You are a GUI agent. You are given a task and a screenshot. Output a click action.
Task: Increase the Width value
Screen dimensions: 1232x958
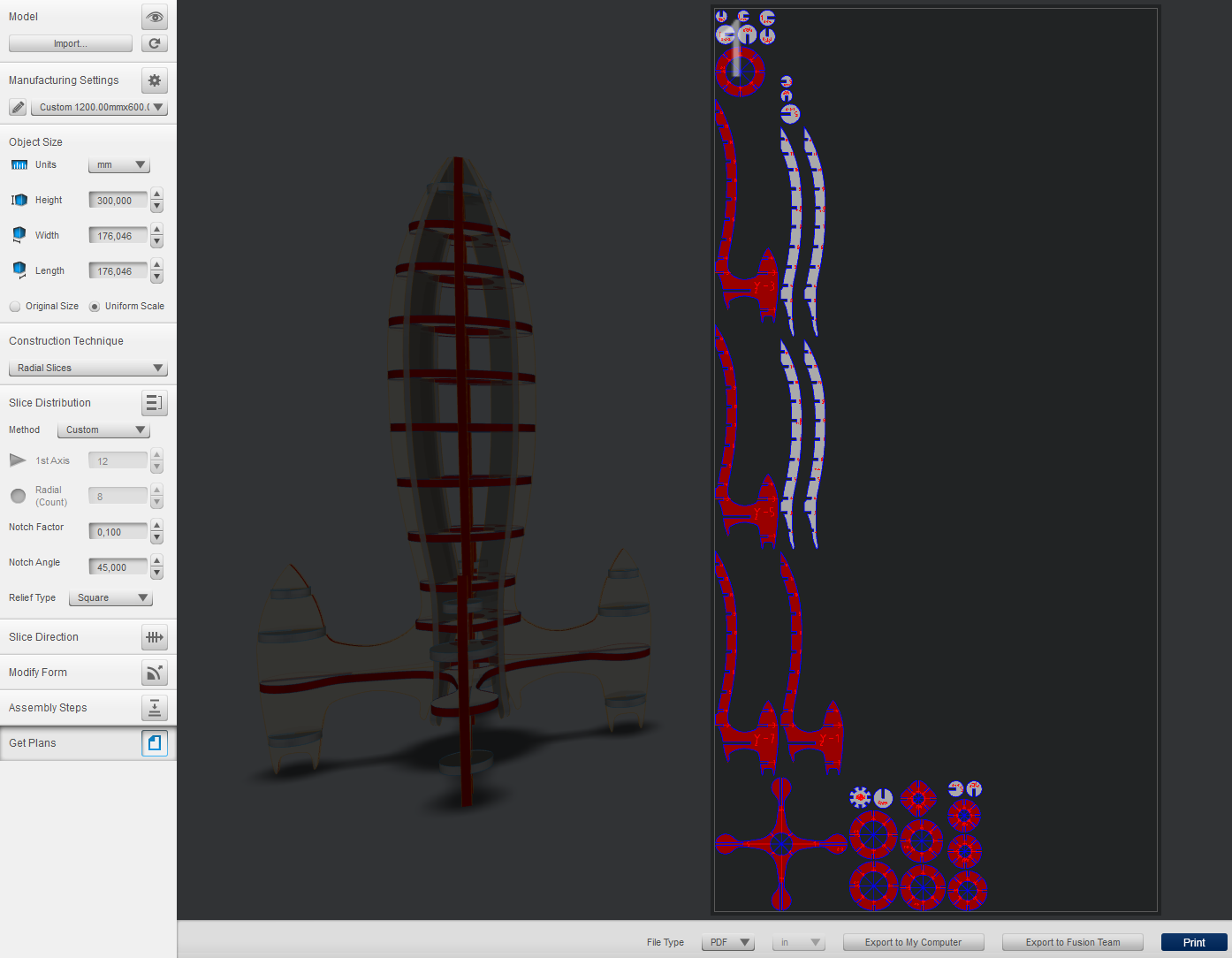click(156, 230)
